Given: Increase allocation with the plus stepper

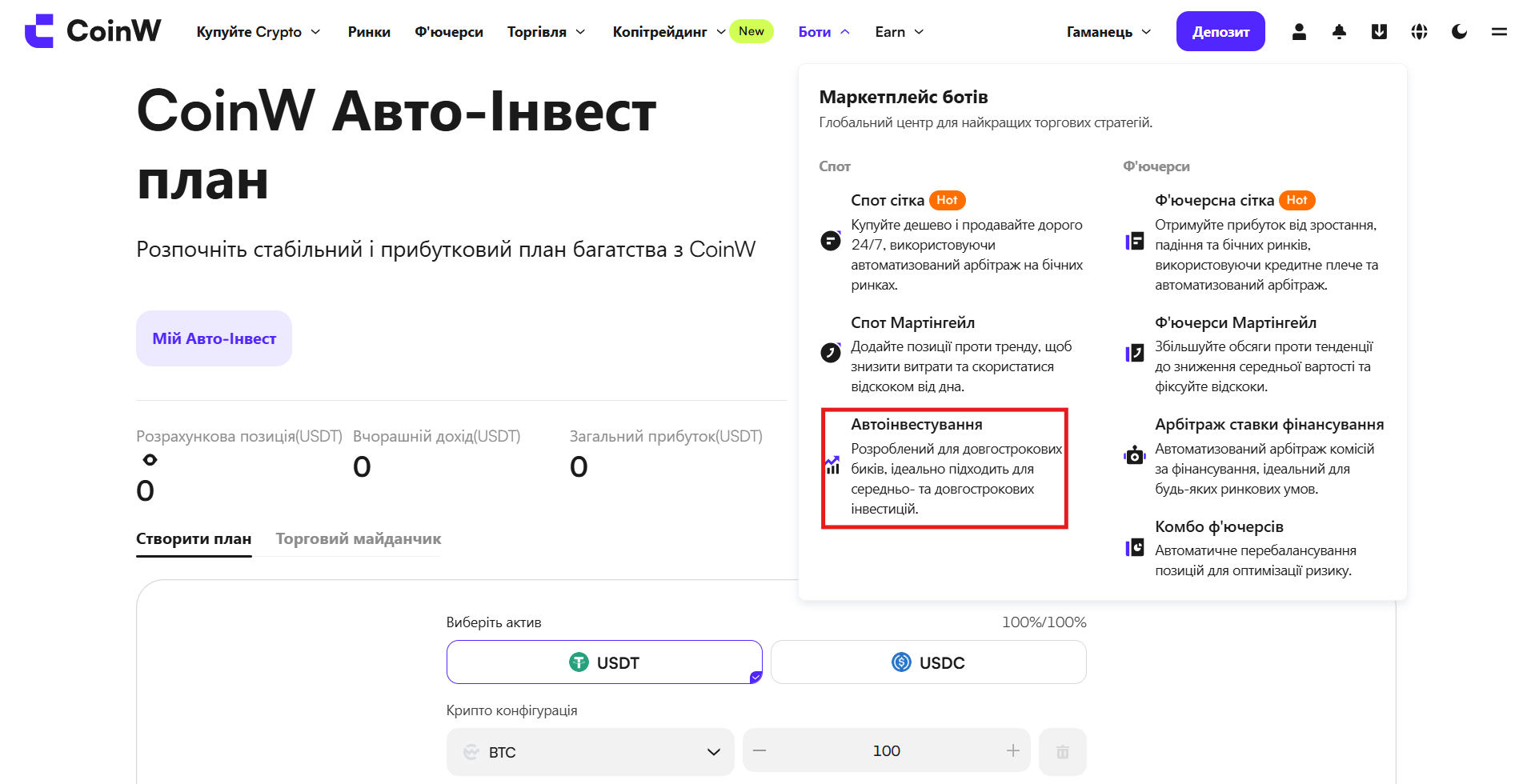Looking at the screenshot, I should pos(1012,750).
